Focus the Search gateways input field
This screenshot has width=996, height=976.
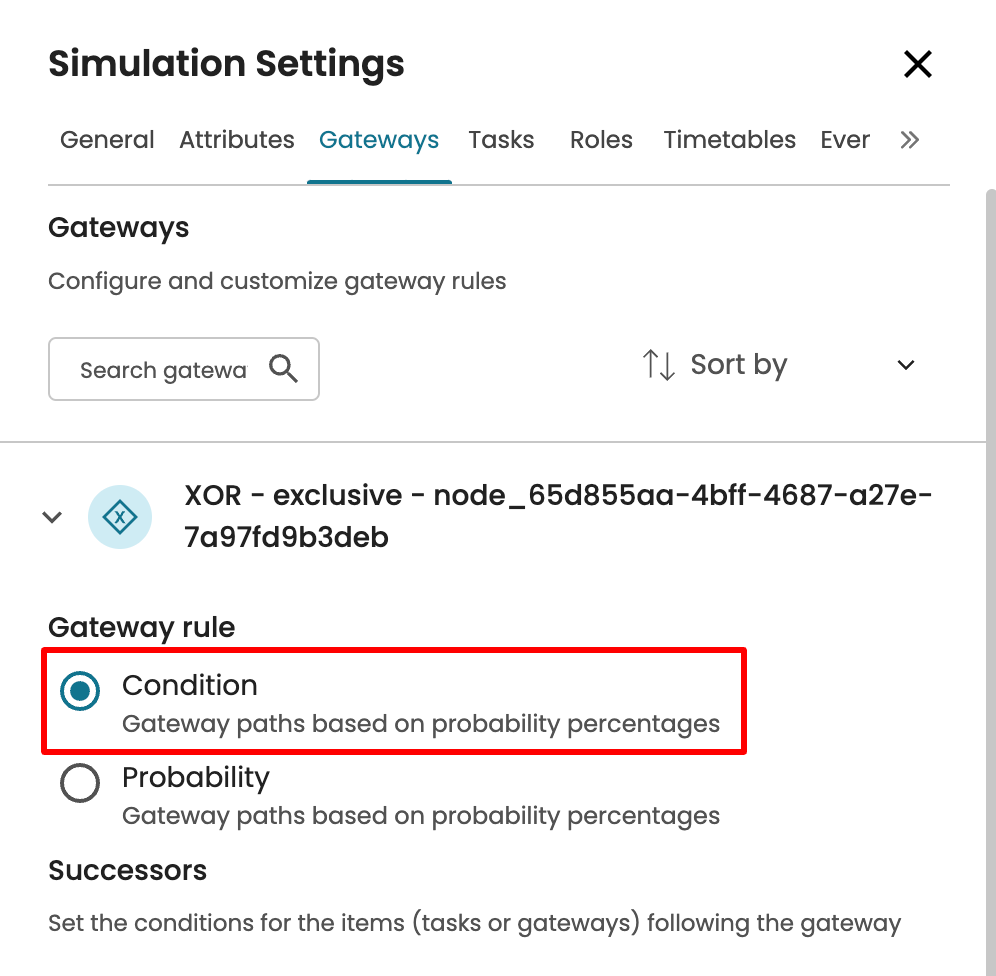click(163, 370)
